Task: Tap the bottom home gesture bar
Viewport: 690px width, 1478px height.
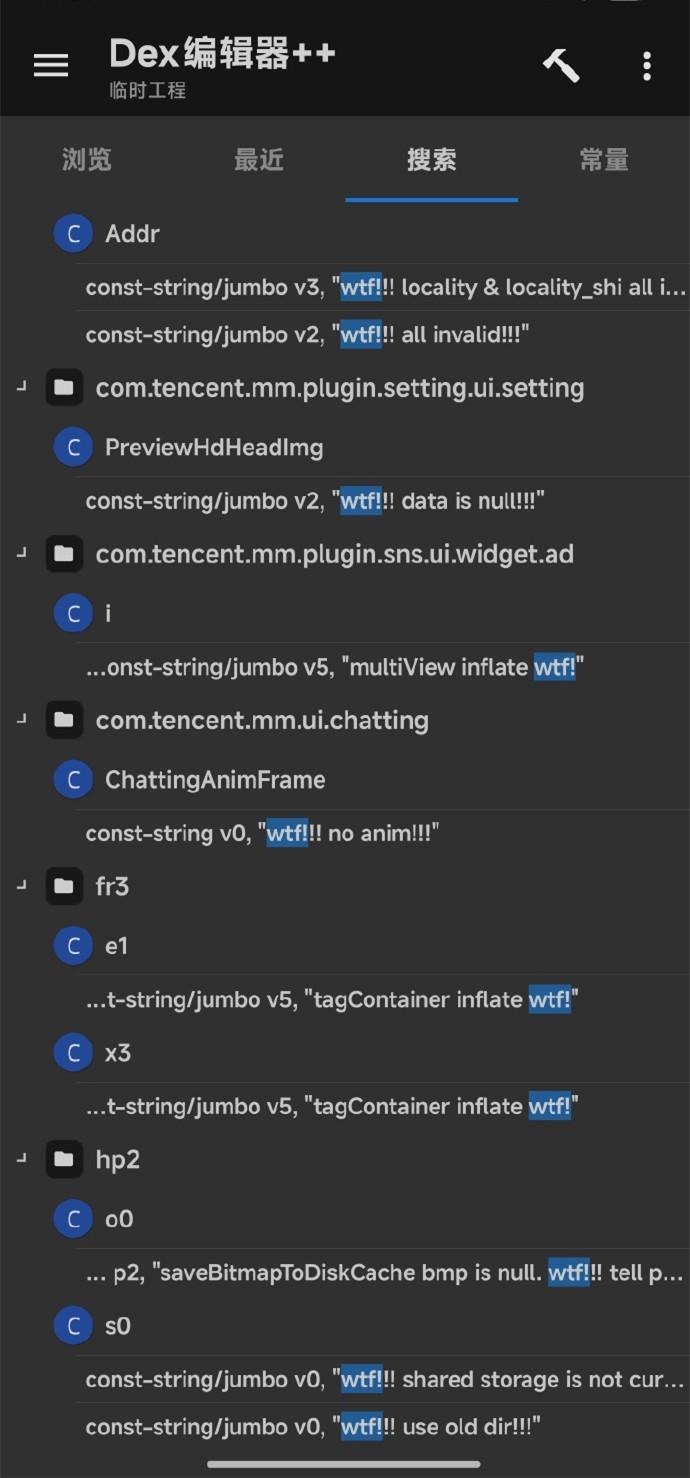Action: [x=344, y=1465]
